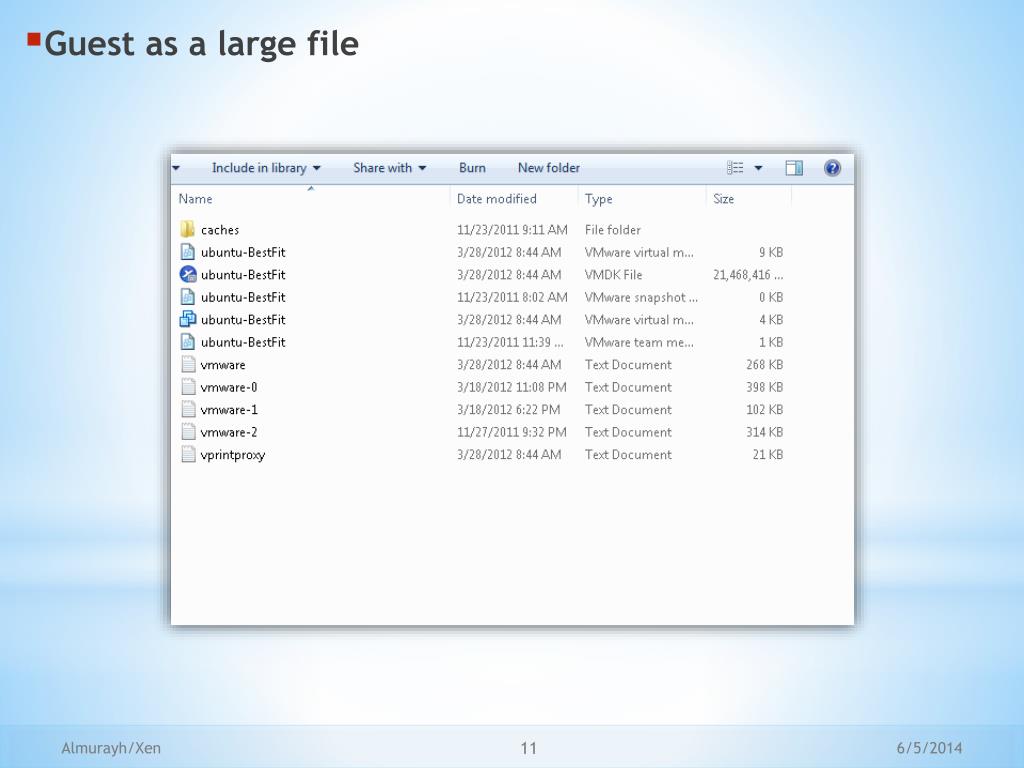Select the ubuntu-BestFit name in the VMDK File row
Viewport: 1024px width, 768px height.
coord(243,275)
